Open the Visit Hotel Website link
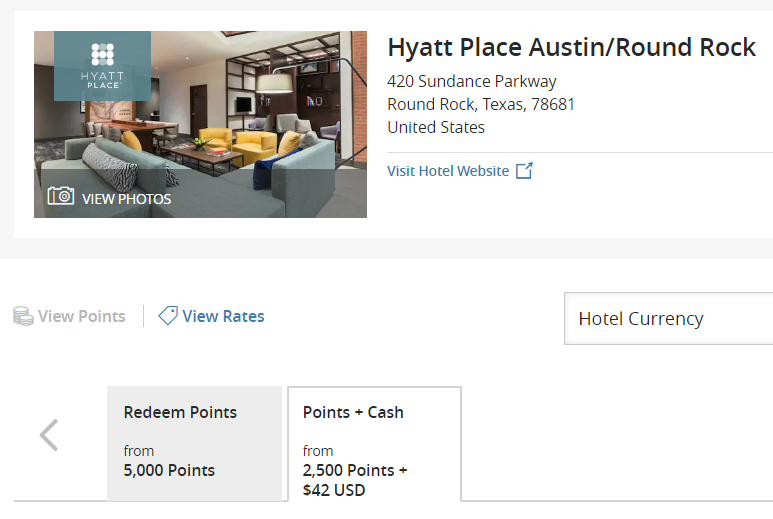This screenshot has width=773, height=519. click(448, 171)
